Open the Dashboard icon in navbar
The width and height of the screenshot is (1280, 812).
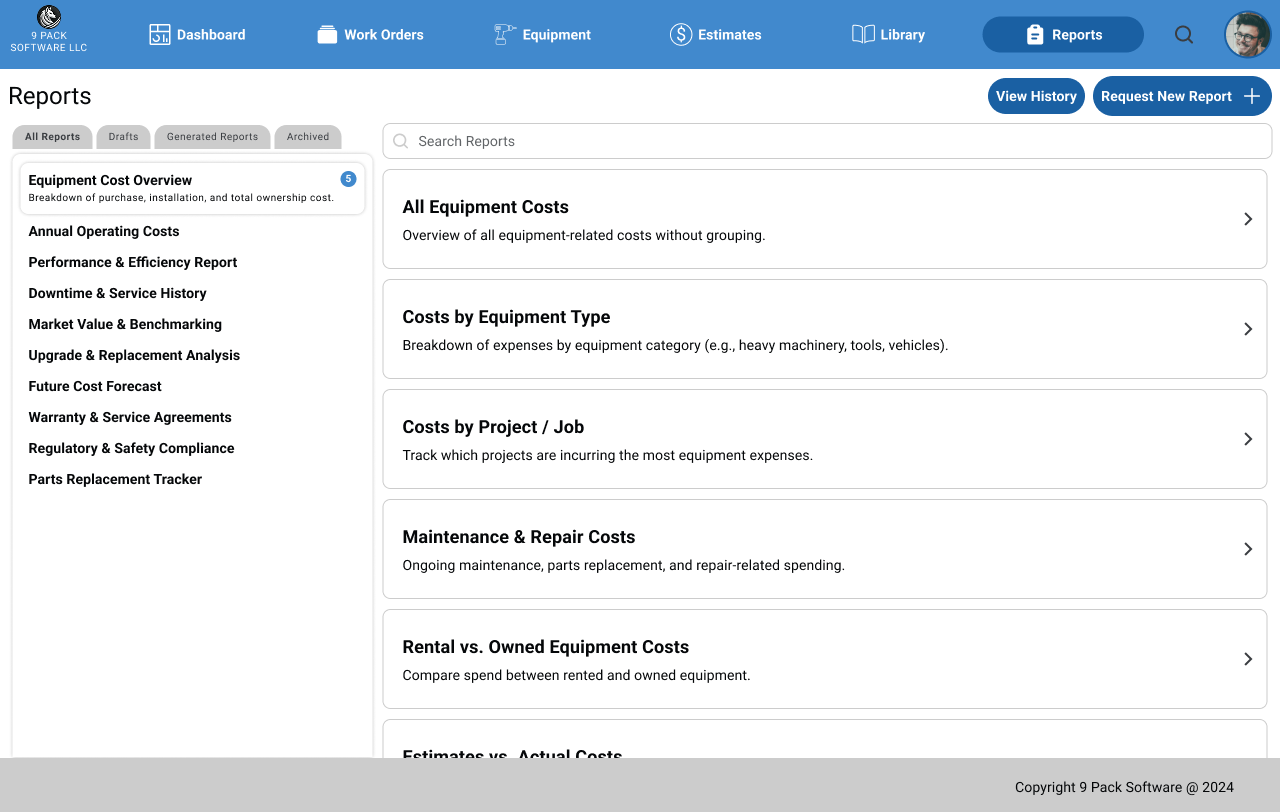[x=160, y=35]
